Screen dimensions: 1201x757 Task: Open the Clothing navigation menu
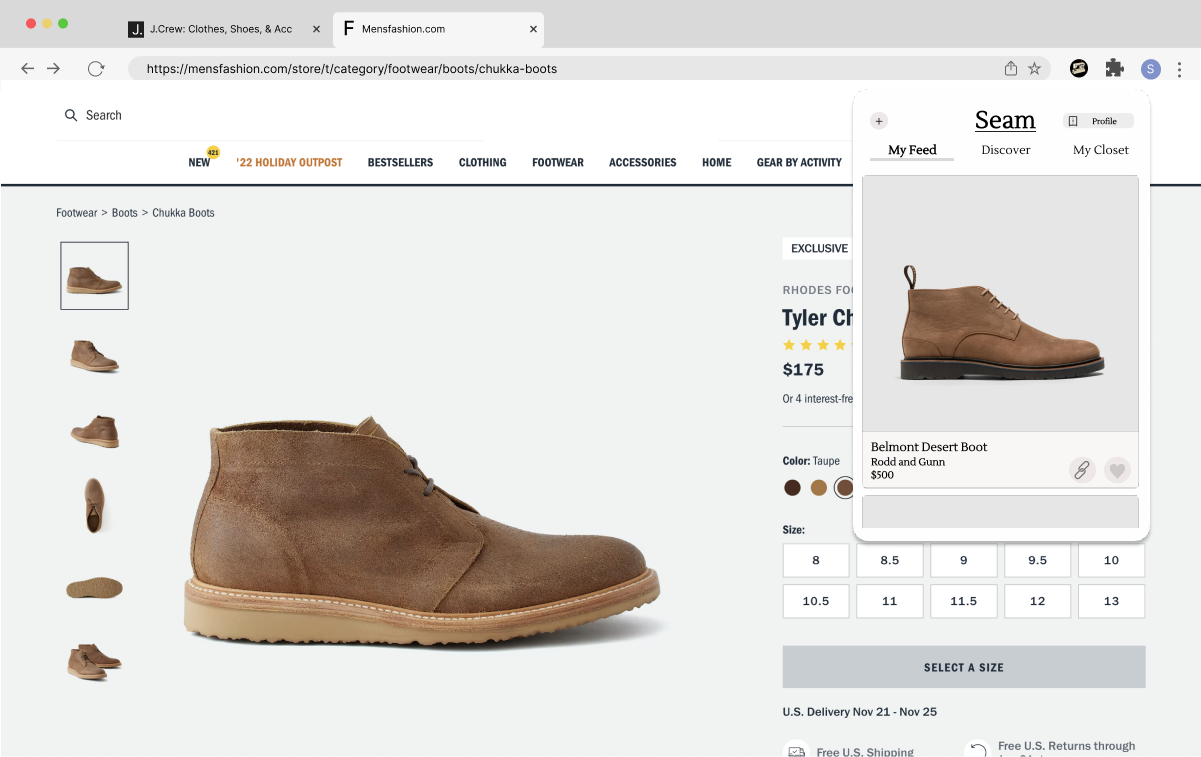click(483, 162)
